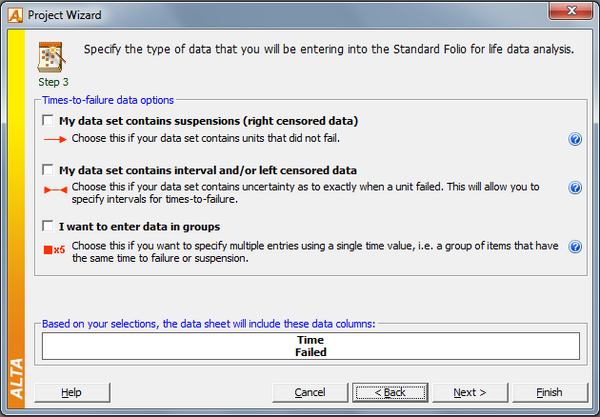
Task: Click the red suspension arrow icon
Action: [55, 139]
